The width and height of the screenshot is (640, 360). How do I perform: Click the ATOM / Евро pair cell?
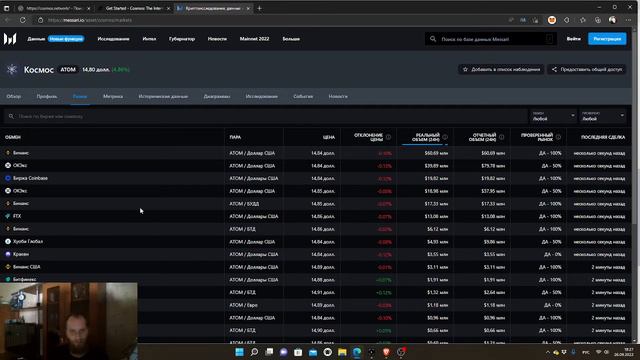tap(243, 305)
